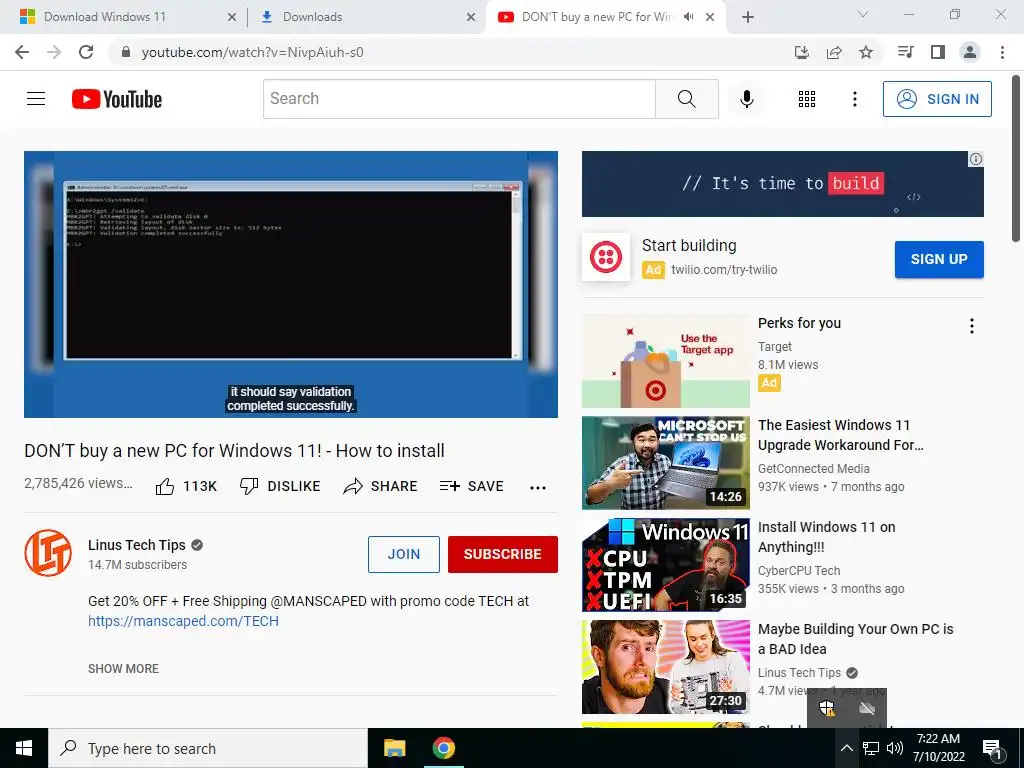1024x768 pixels.
Task: Open the Perks for you Target ad thumbnail
Action: click(x=665, y=361)
